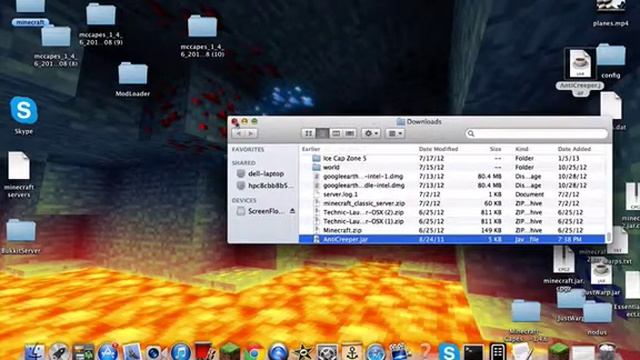The height and width of the screenshot is (360, 640).
Task: Select hpc8cbb8b5 in the Shared sidebar
Action: (264, 185)
